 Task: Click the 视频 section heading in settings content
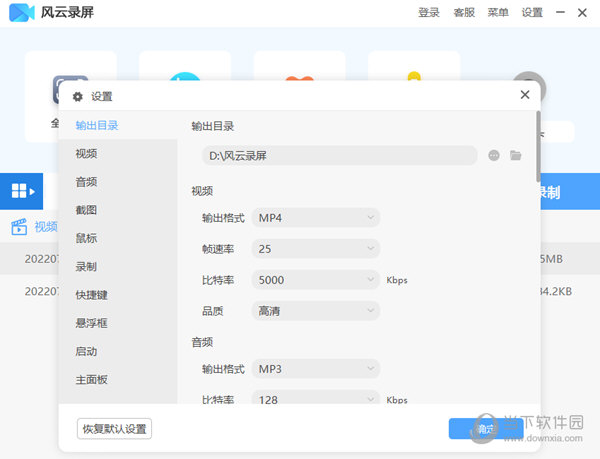202,191
